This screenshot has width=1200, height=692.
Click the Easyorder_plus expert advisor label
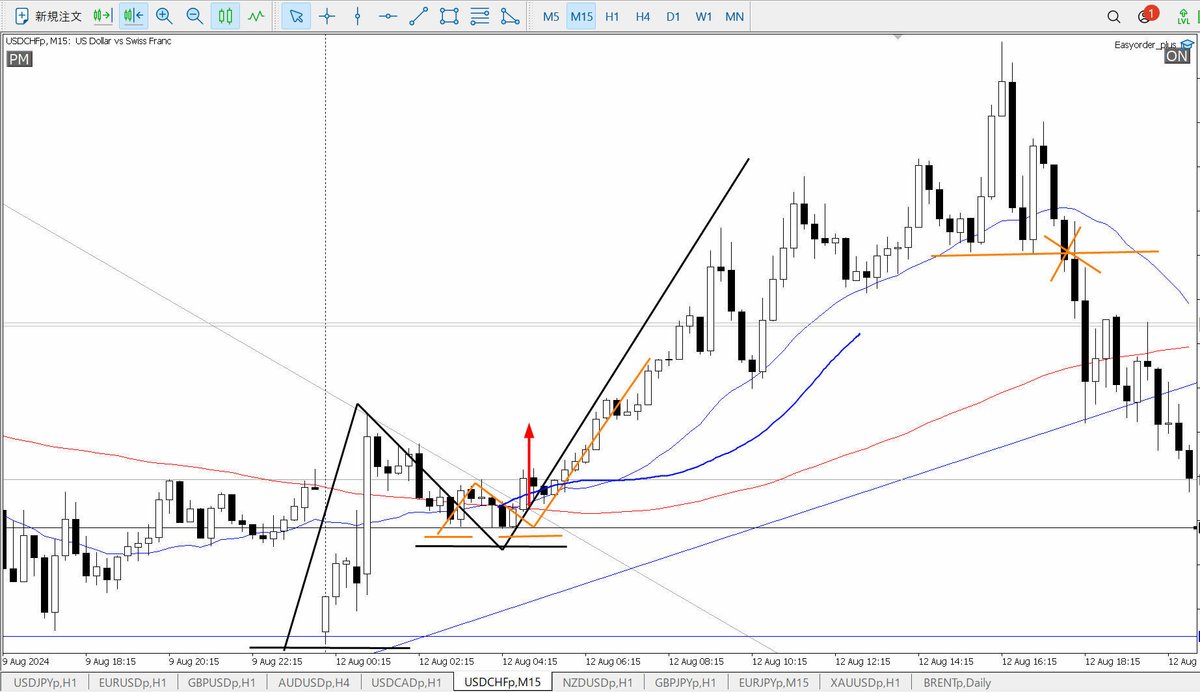click(x=1147, y=44)
